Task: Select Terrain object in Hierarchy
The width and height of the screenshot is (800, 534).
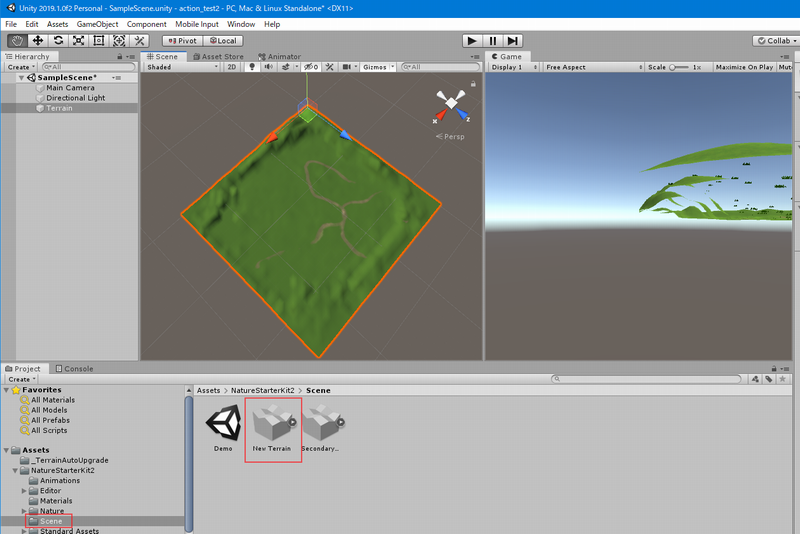Action: [59, 108]
